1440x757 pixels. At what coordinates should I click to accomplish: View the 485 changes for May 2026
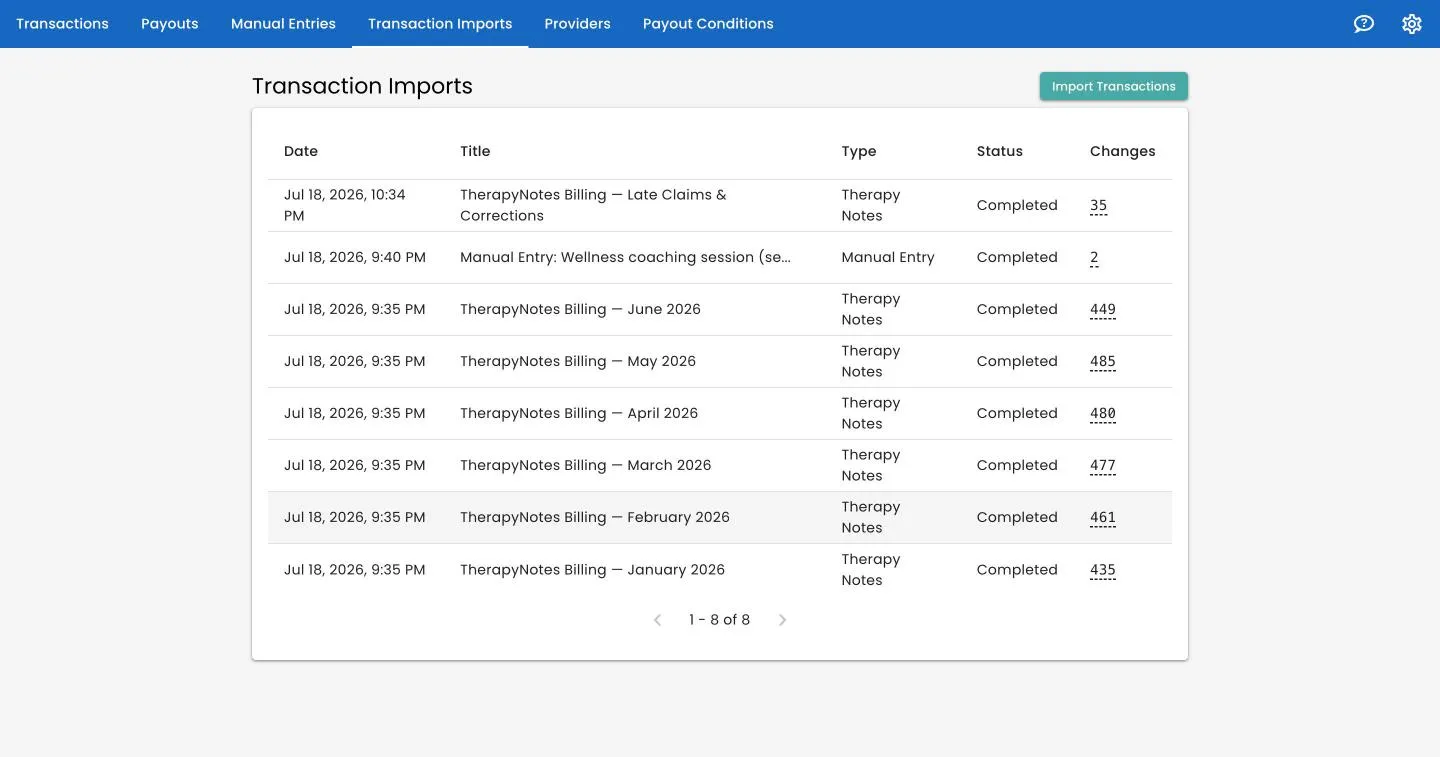tap(1103, 362)
